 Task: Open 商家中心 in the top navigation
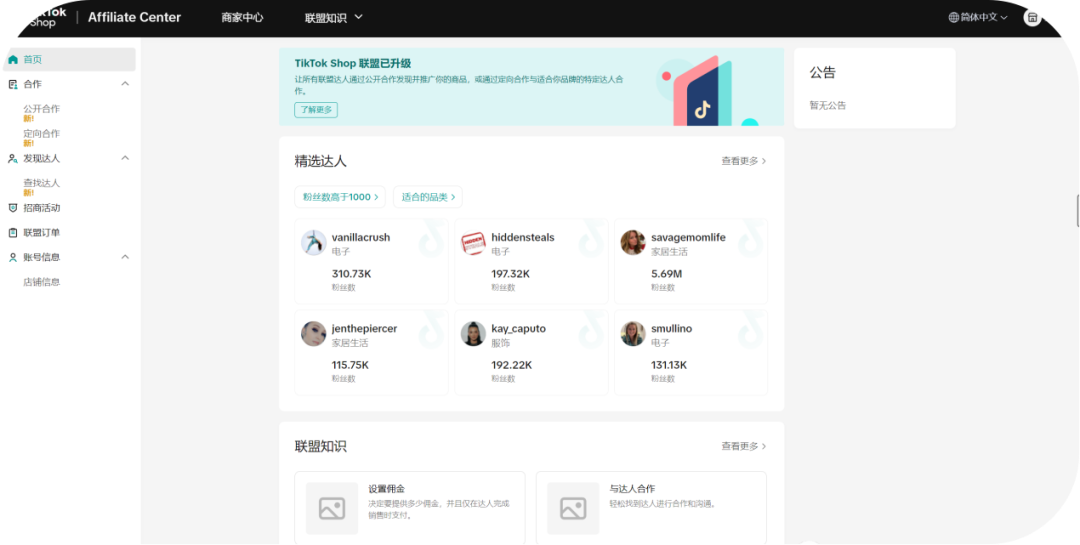pos(242,17)
